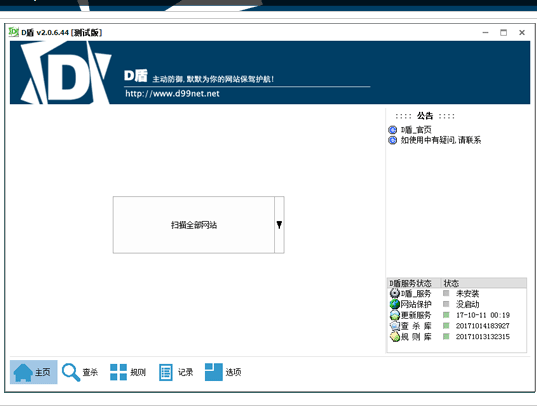Image resolution: width=537 pixels, height=419 pixels.
Task: Open the 如使用中有疑问,请联系 announcement link
Action: [x=441, y=140]
